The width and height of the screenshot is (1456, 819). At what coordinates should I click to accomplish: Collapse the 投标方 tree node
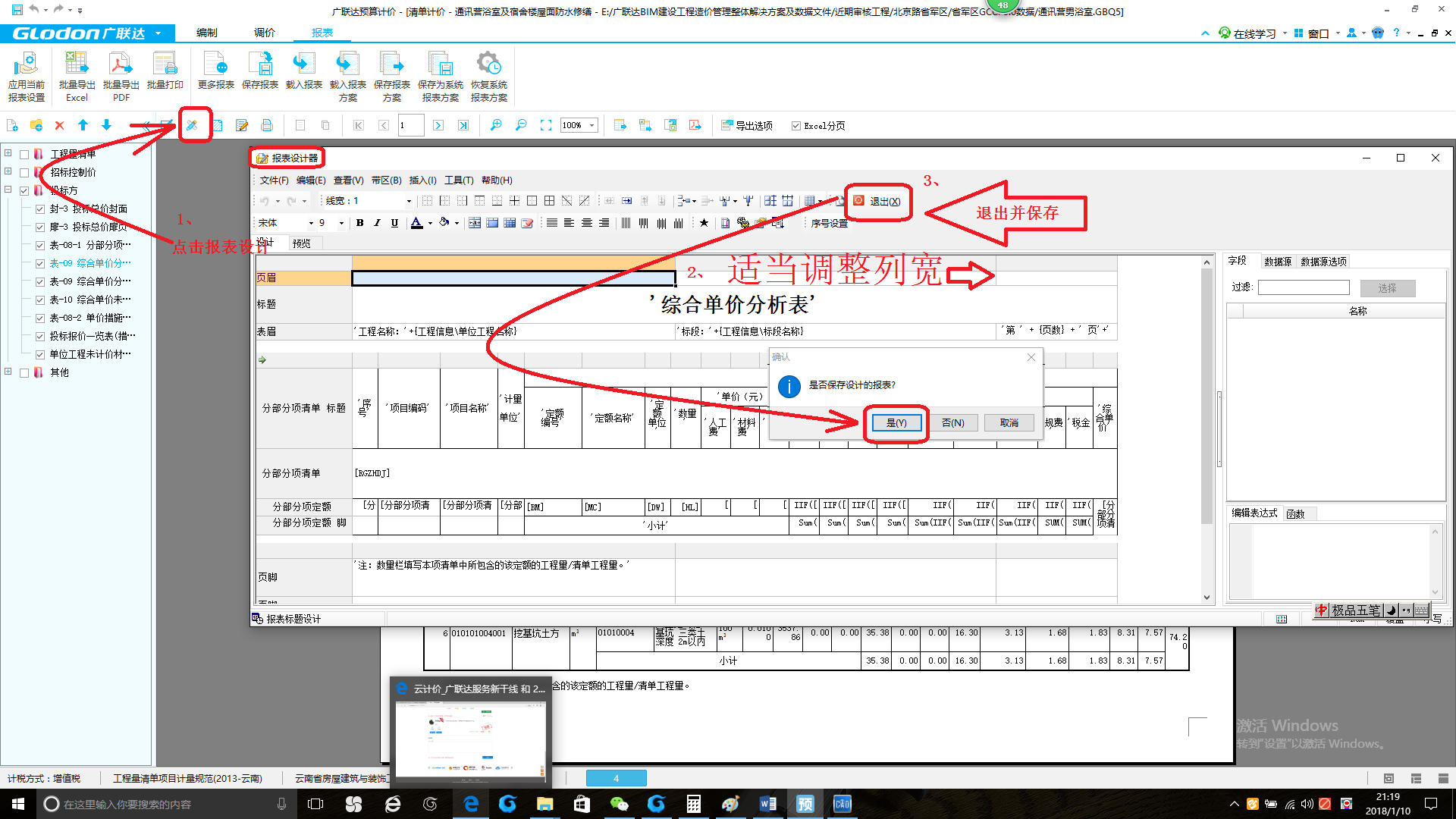point(8,190)
